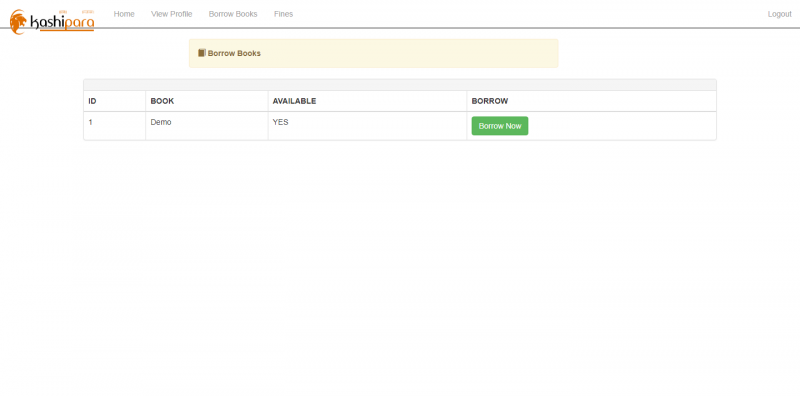
Task: Click the YES availability cell
Action: point(367,126)
